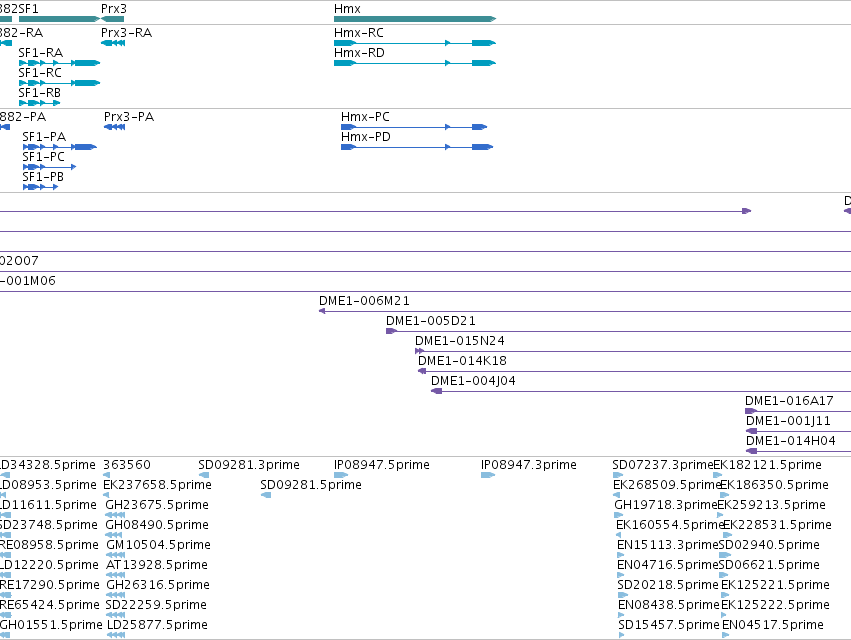Open EST EN04517.5prime

(x=773, y=625)
